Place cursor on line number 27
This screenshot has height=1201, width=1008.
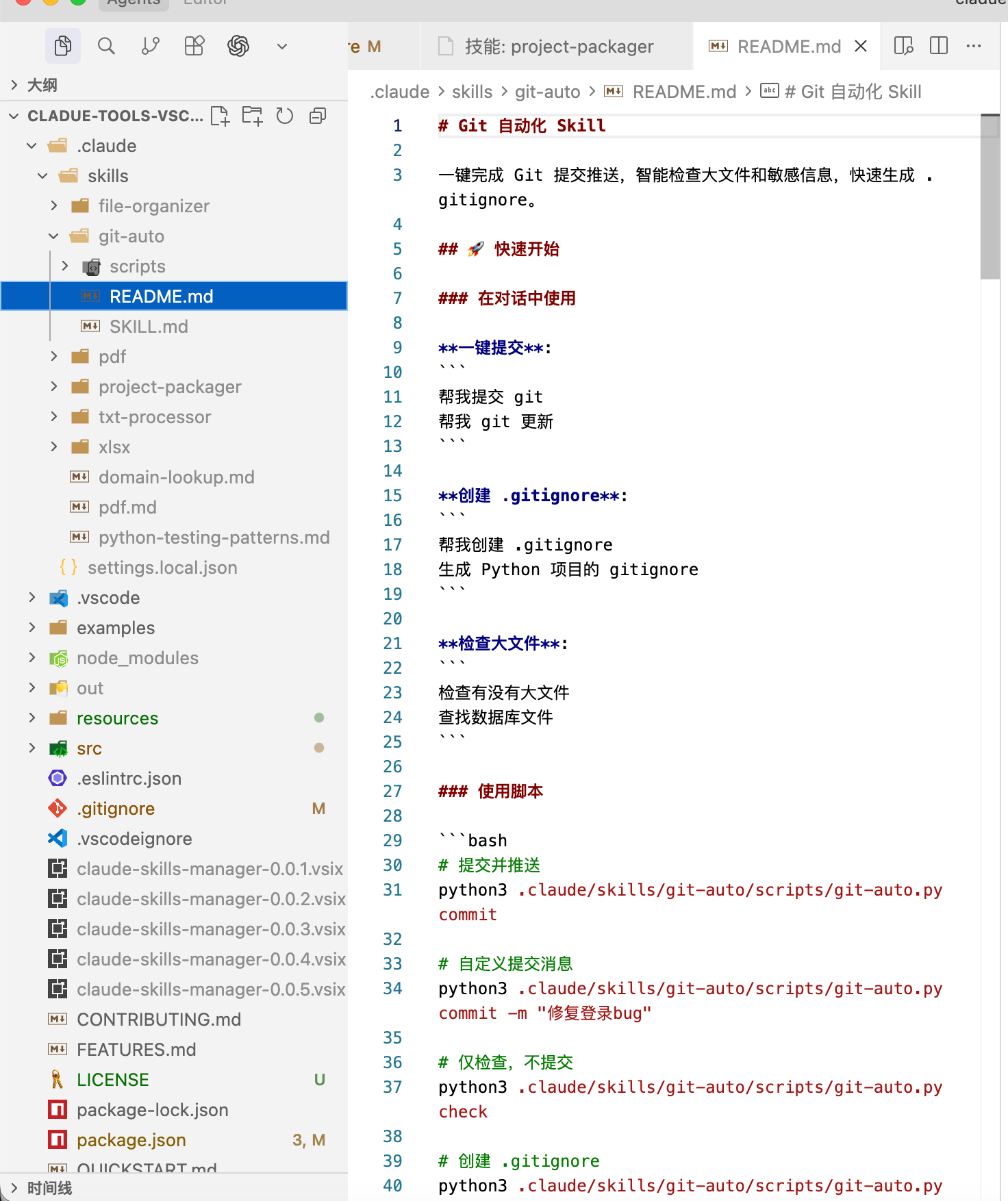[392, 791]
